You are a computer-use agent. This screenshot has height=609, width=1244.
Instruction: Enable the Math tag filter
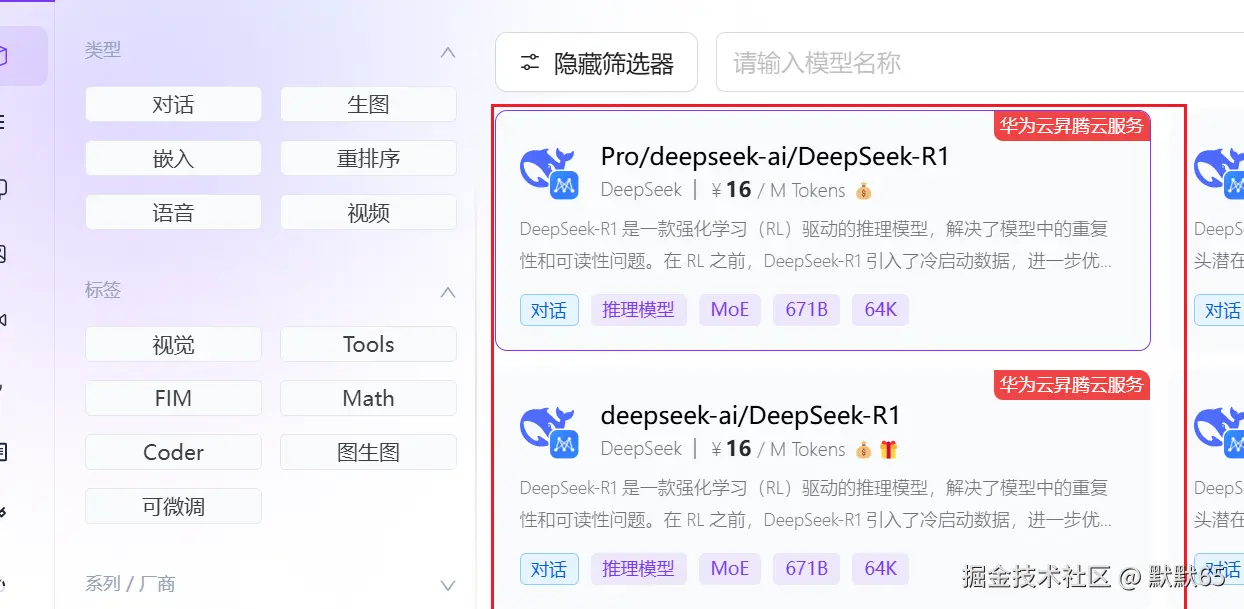coord(368,398)
